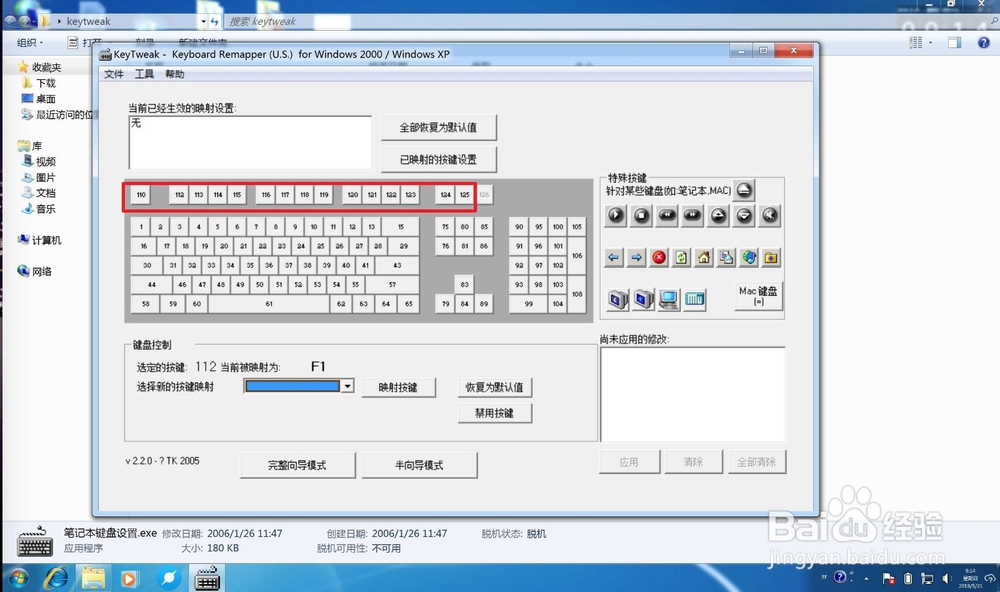Open the file explorer taskbar icon
Screen dimensions: 1000x592
pyautogui.click(x=93, y=578)
